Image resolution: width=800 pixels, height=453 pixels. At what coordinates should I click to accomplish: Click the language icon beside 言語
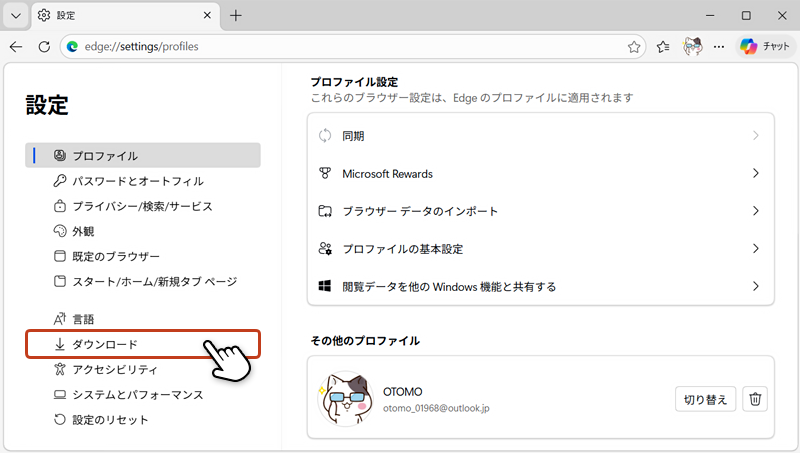point(60,319)
